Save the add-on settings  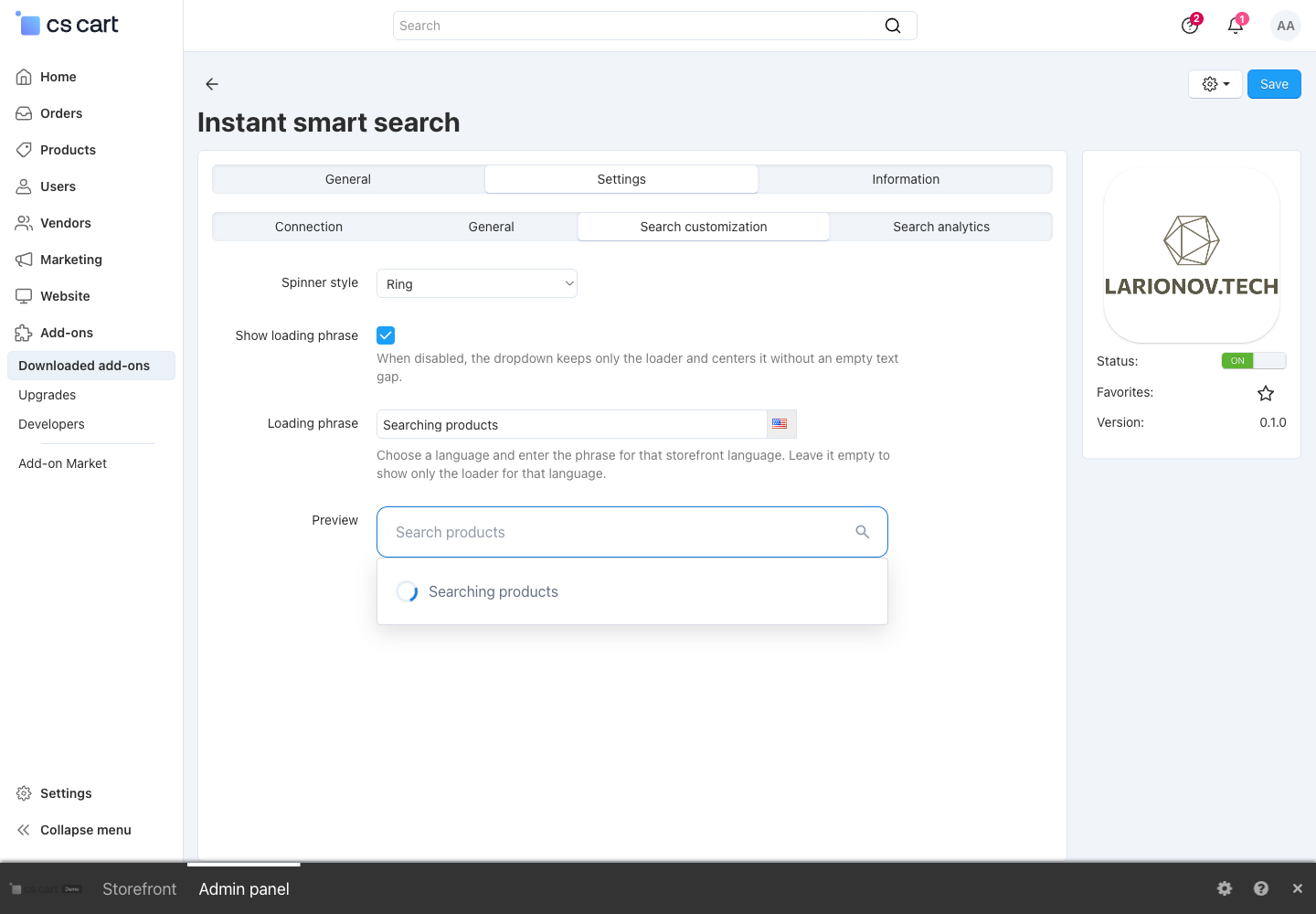[x=1274, y=84]
